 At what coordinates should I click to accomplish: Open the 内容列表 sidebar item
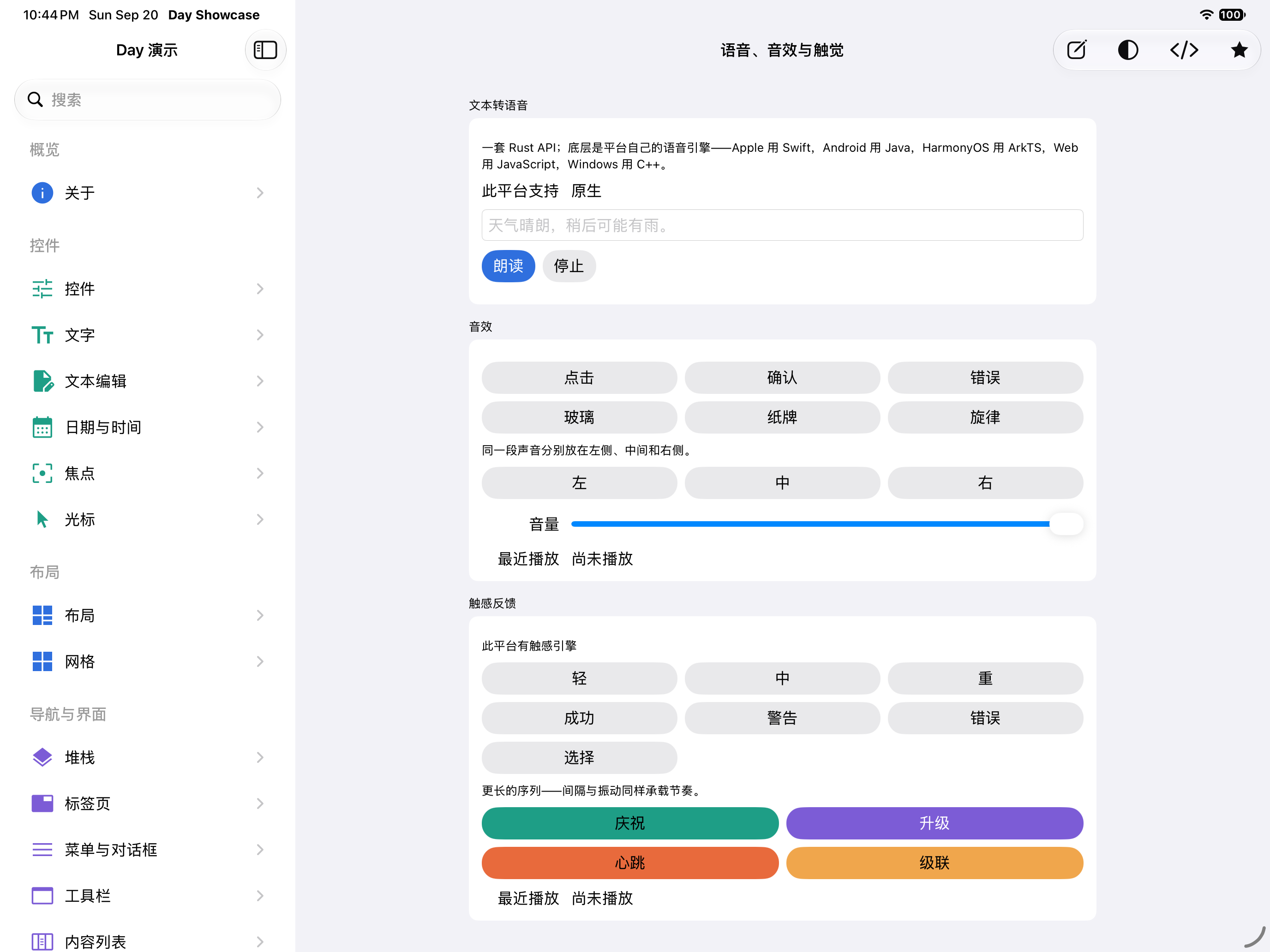click(148, 941)
